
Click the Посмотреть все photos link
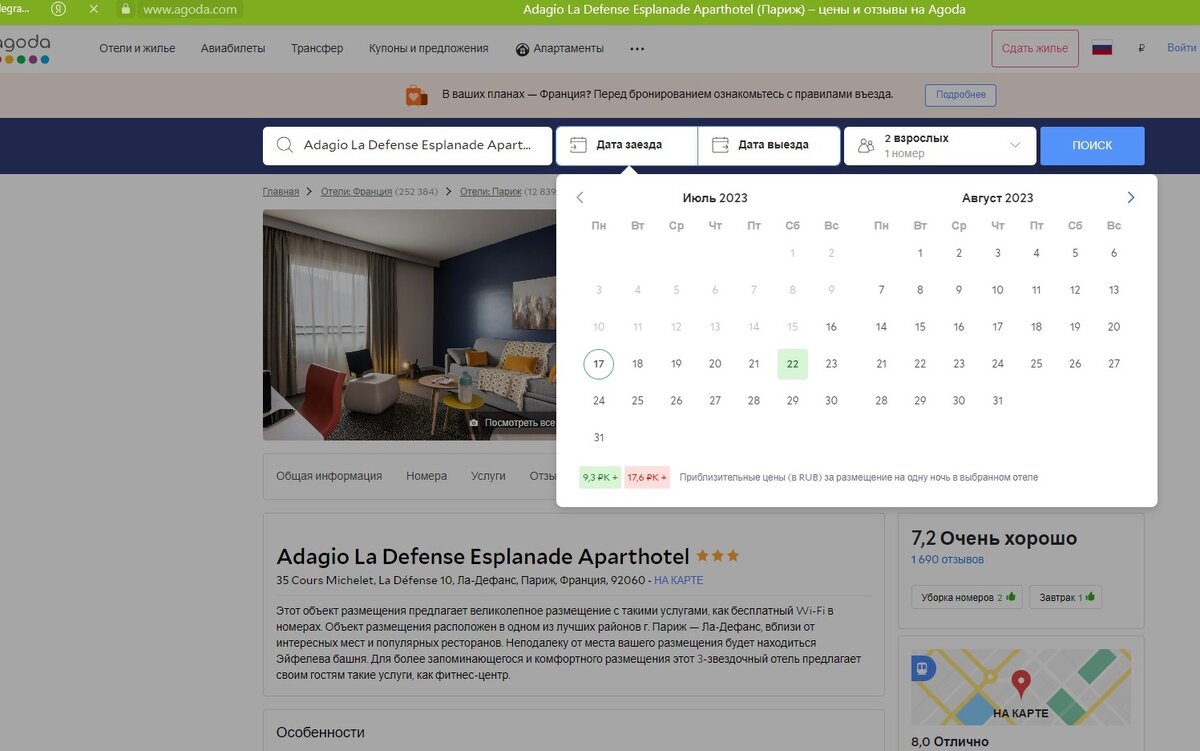pos(512,423)
